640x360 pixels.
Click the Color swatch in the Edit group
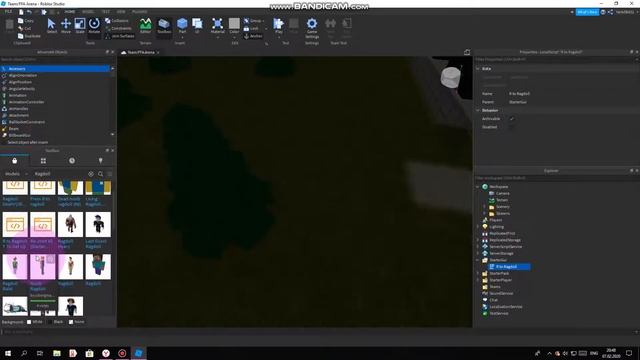tap(234, 24)
